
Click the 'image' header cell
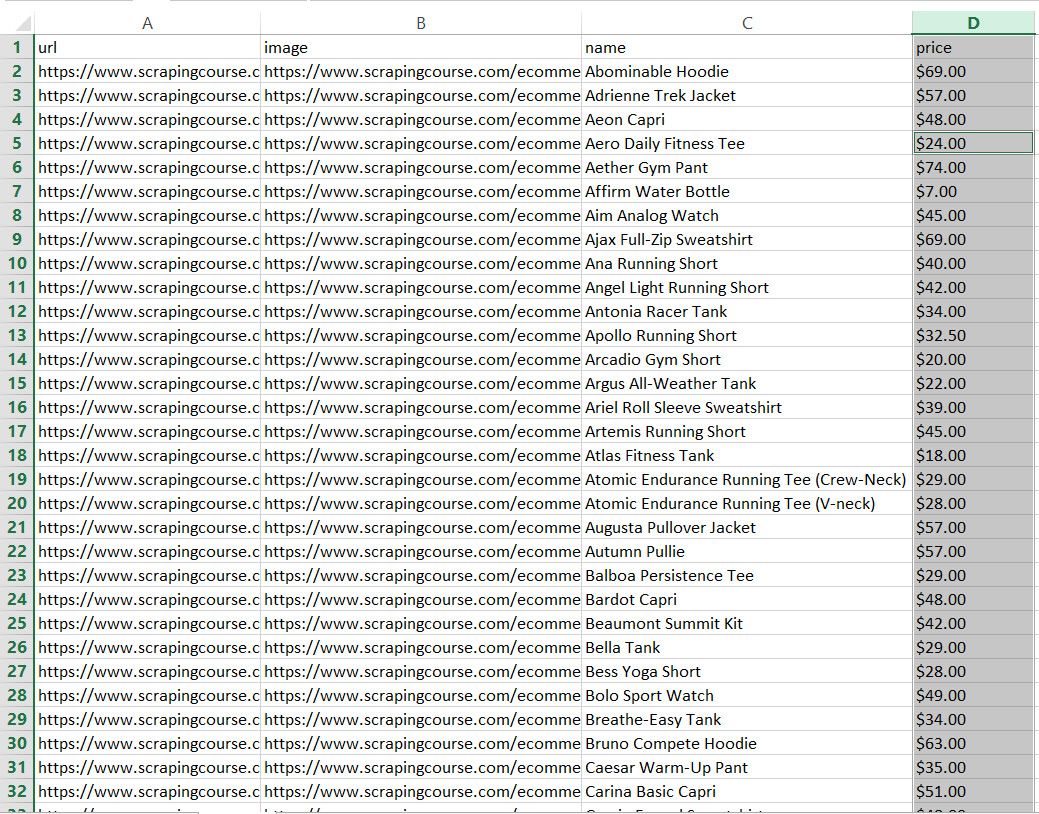pos(421,47)
